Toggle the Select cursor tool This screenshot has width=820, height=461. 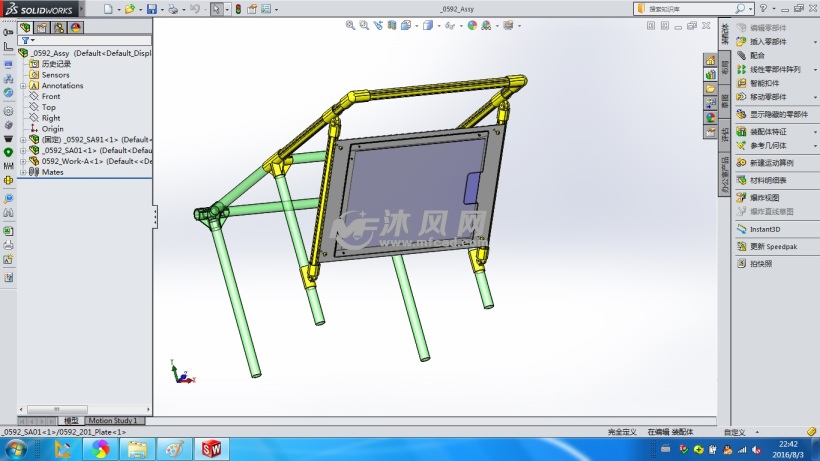click(217, 9)
